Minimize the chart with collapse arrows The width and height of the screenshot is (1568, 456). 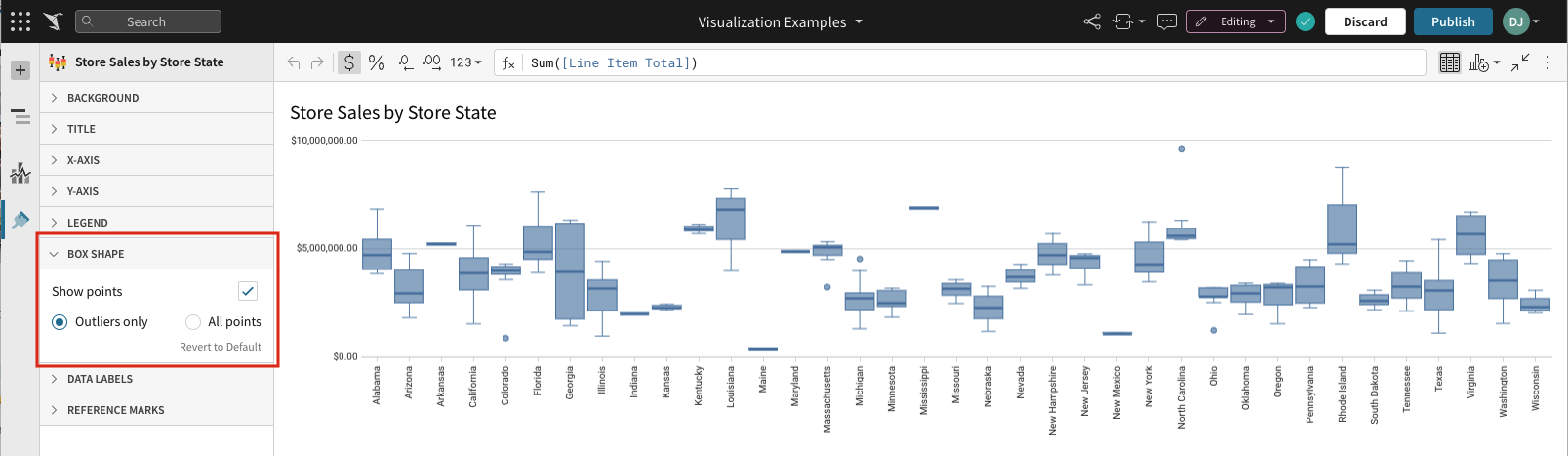point(1520,62)
